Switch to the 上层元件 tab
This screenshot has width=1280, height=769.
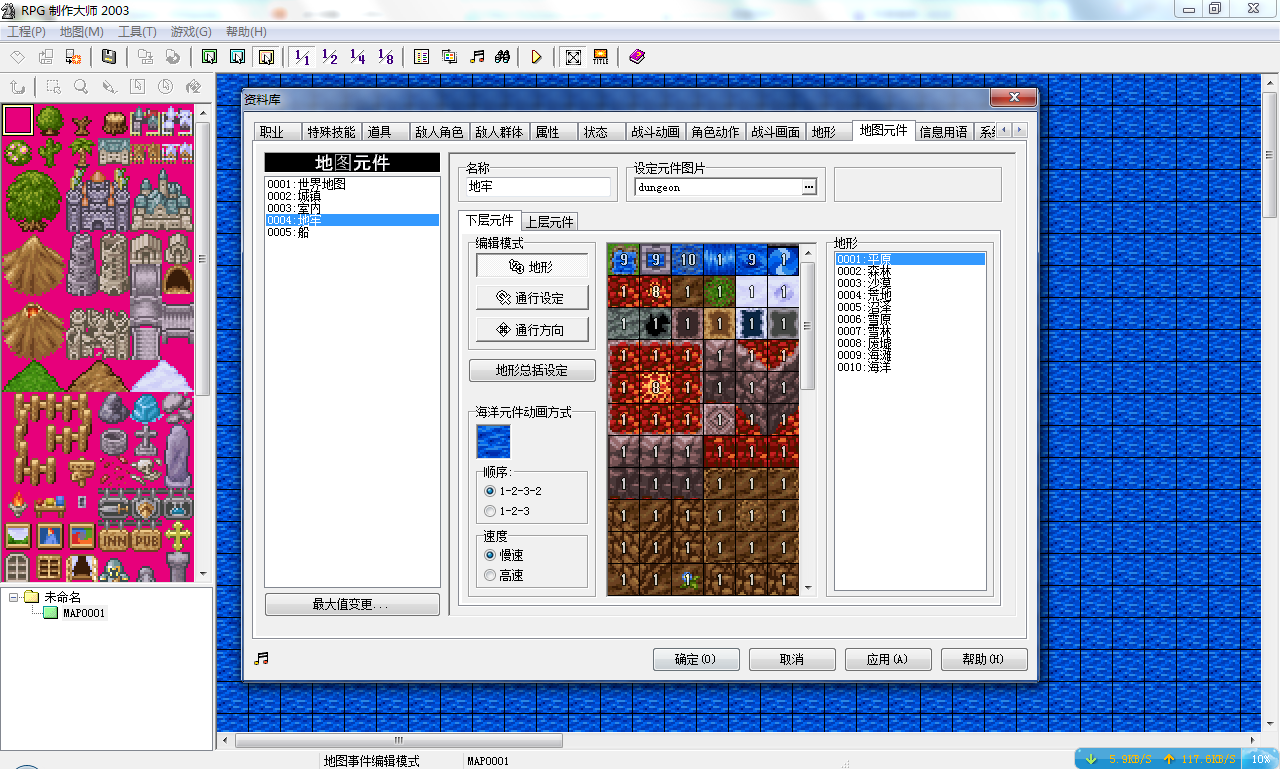(549, 221)
